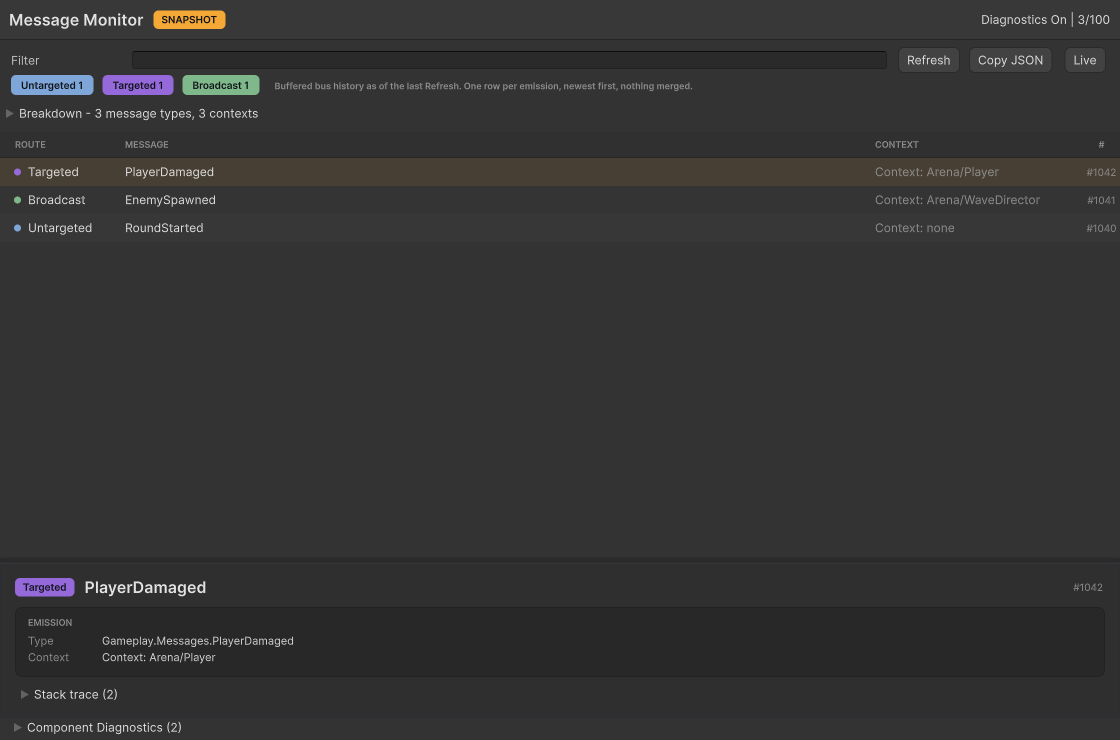Screen dimensions: 1120x740
Task: Click the PlayerDamaged detail panel title
Action: click(145, 587)
